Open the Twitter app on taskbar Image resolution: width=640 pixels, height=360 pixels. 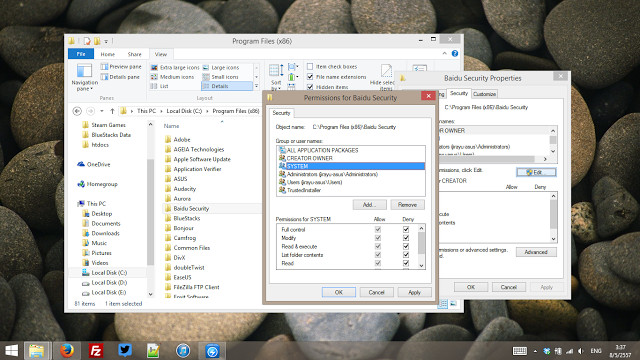pyautogui.click(x=124, y=351)
